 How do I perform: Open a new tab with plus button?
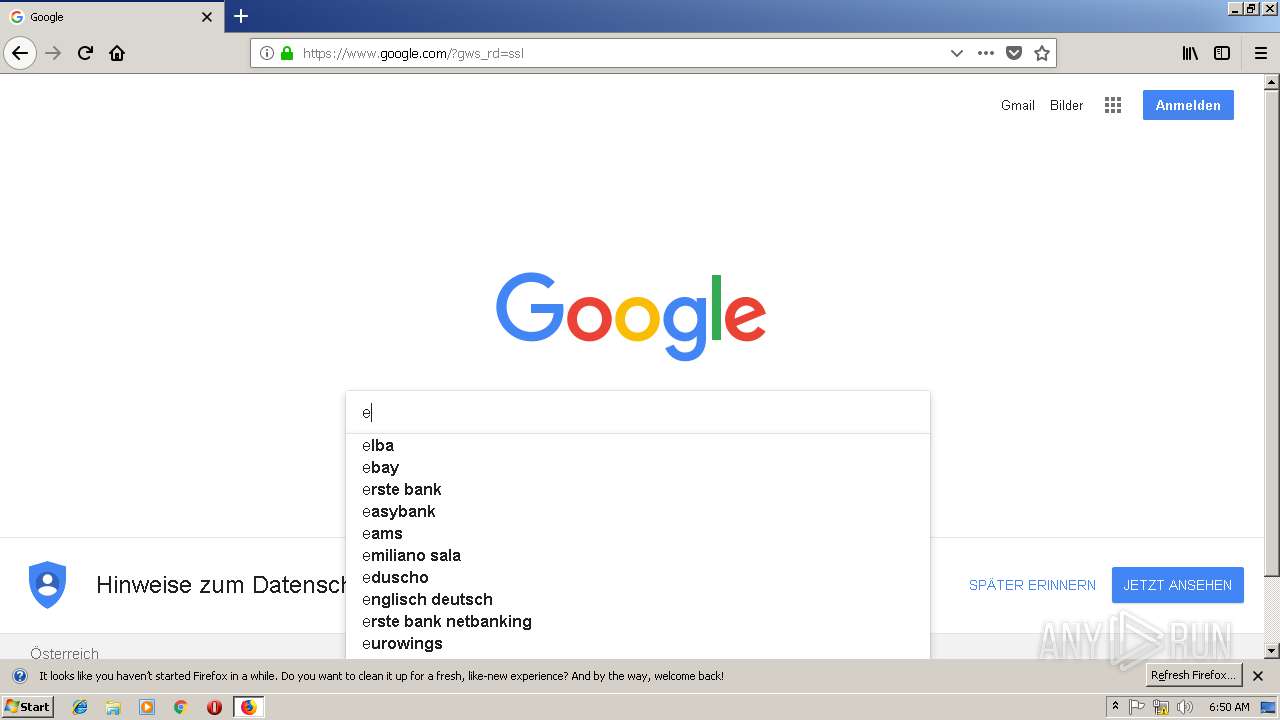coord(241,16)
